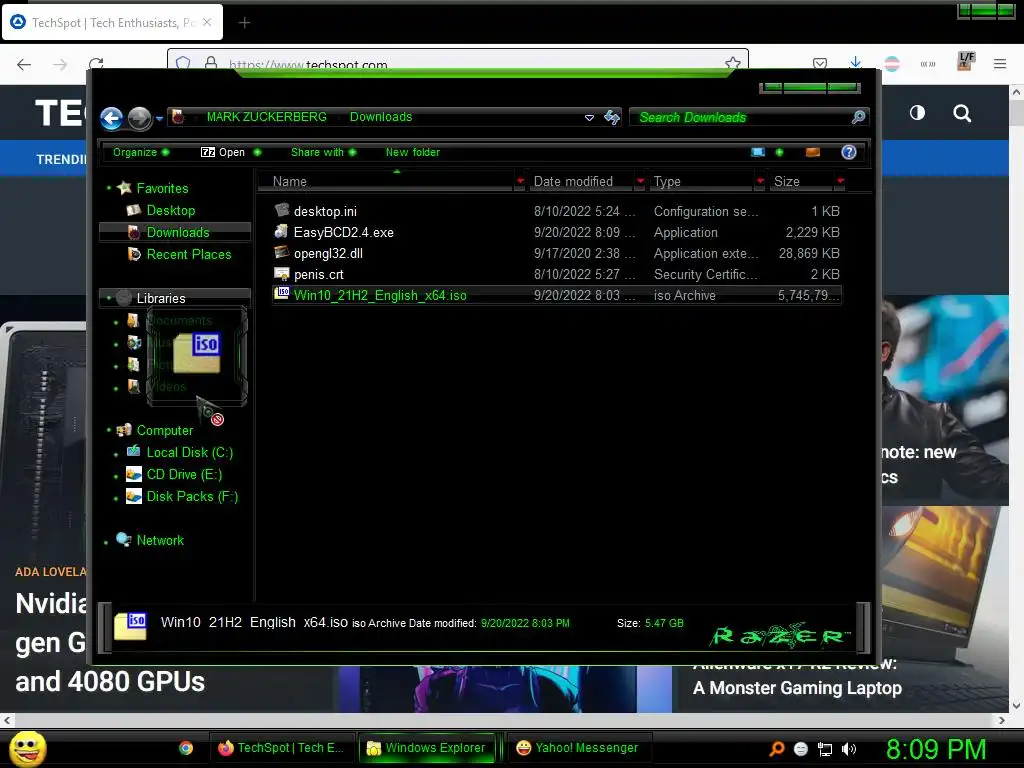Open Date modified filter dropdown
Viewport: 1024px width, 768px height.
pos(640,181)
